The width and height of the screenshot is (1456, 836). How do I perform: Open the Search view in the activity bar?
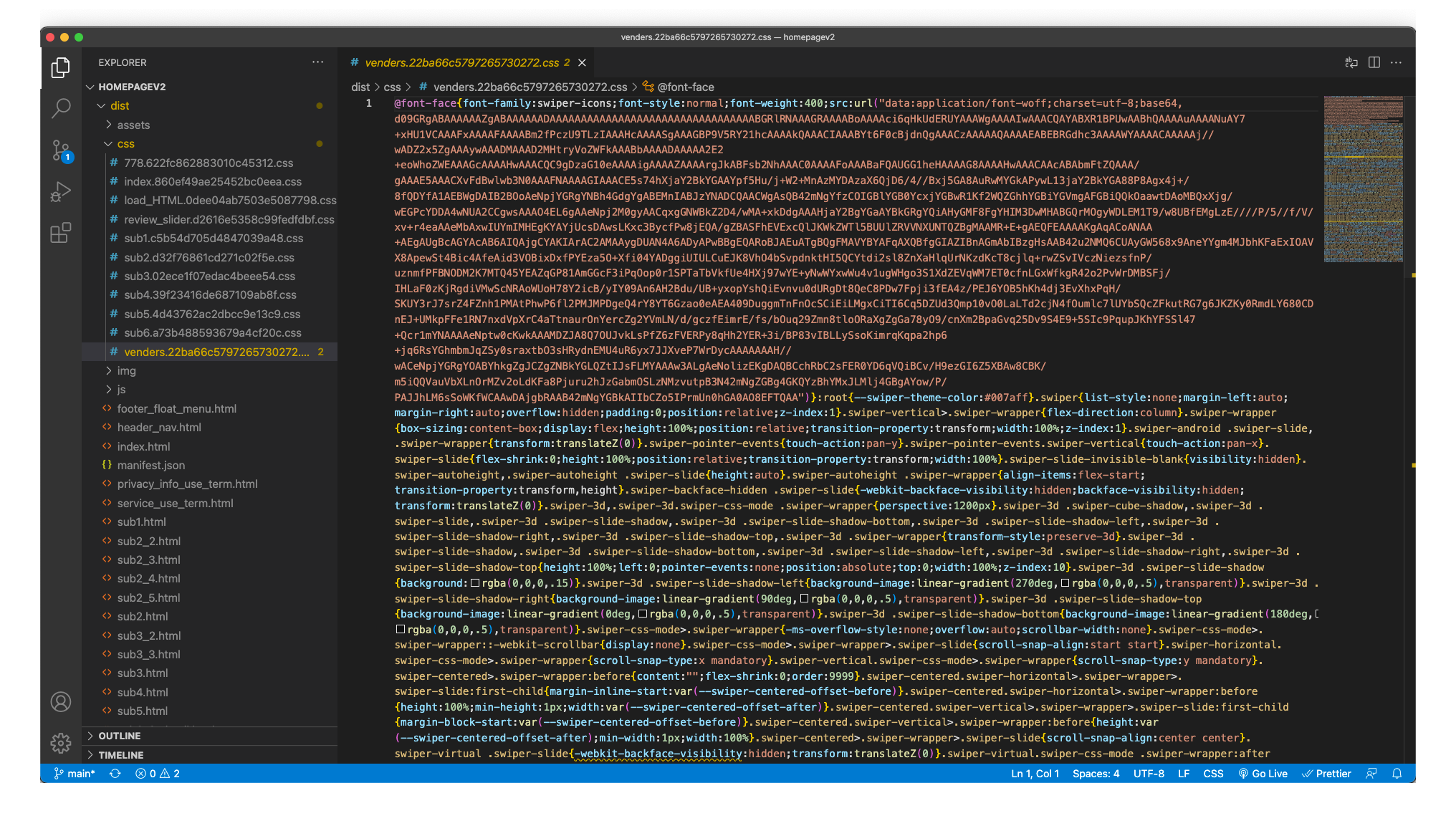tap(61, 107)
